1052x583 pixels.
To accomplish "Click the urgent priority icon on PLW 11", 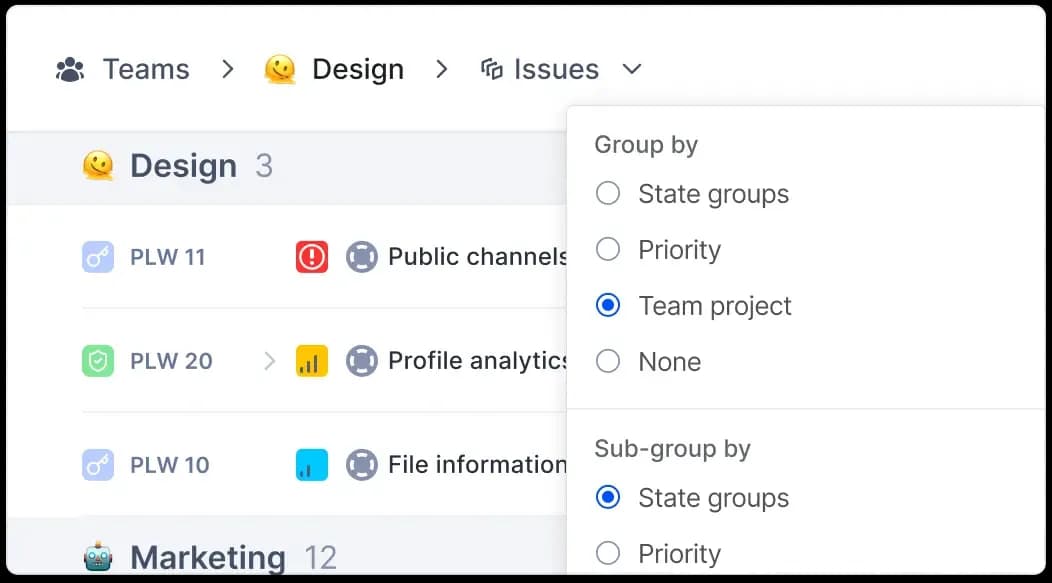I will coord(311,256).
